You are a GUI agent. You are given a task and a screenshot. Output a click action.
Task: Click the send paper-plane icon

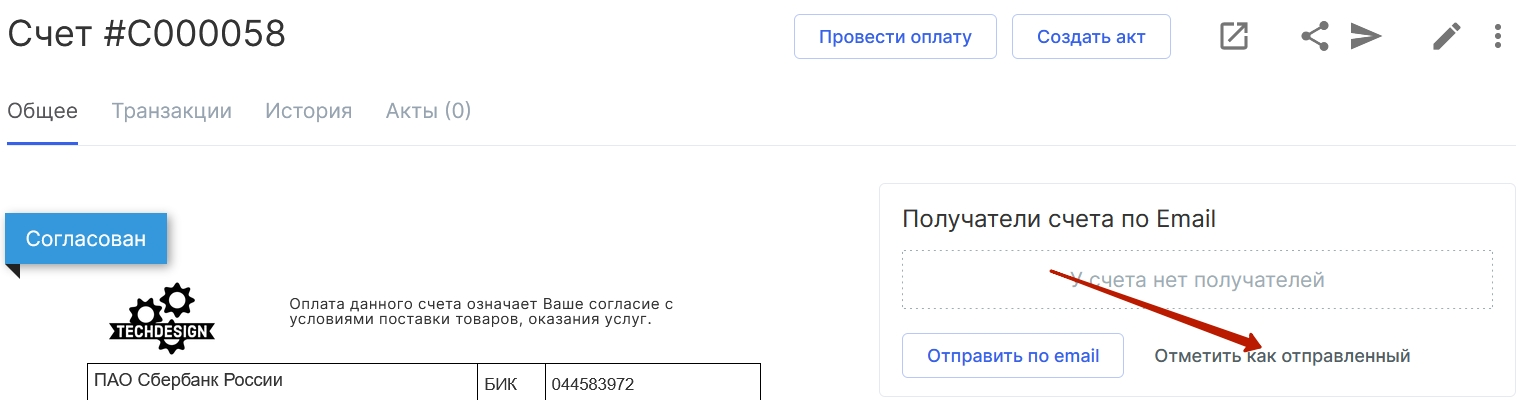pyautogui.click(x=1366, y=37)
